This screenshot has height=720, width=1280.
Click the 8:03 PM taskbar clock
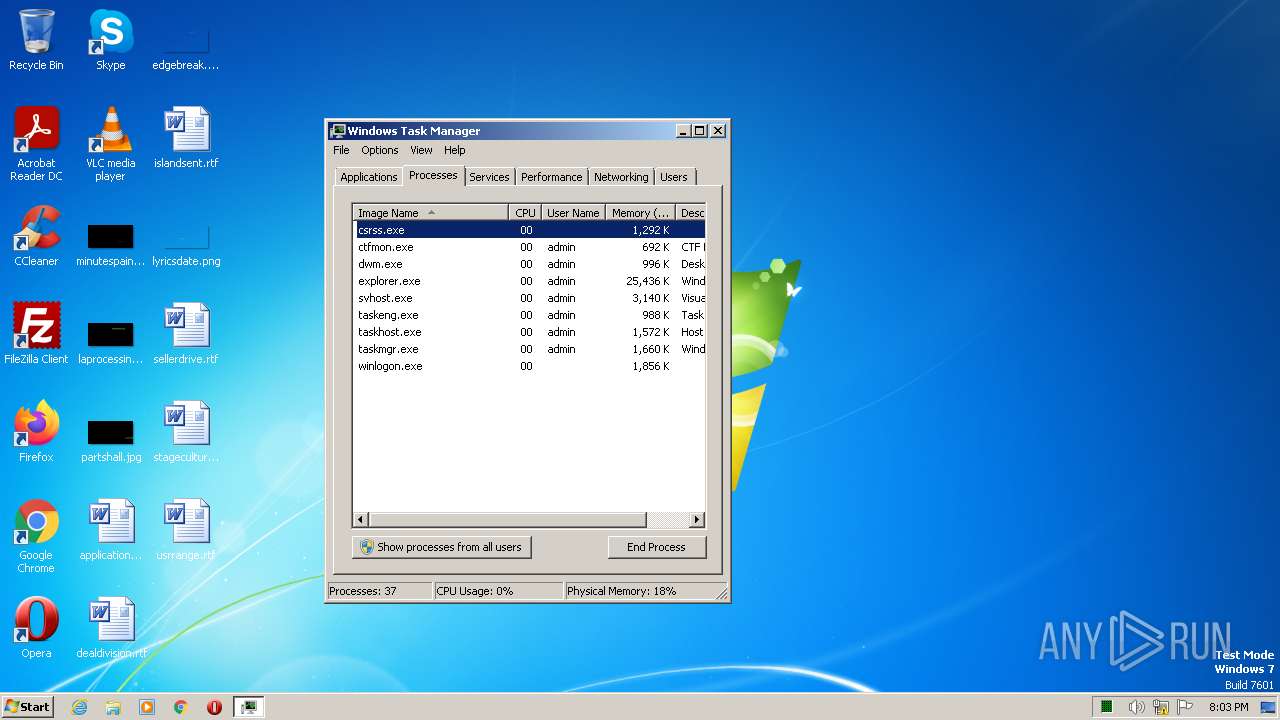pyautogui.click(x=1228, y=707)
